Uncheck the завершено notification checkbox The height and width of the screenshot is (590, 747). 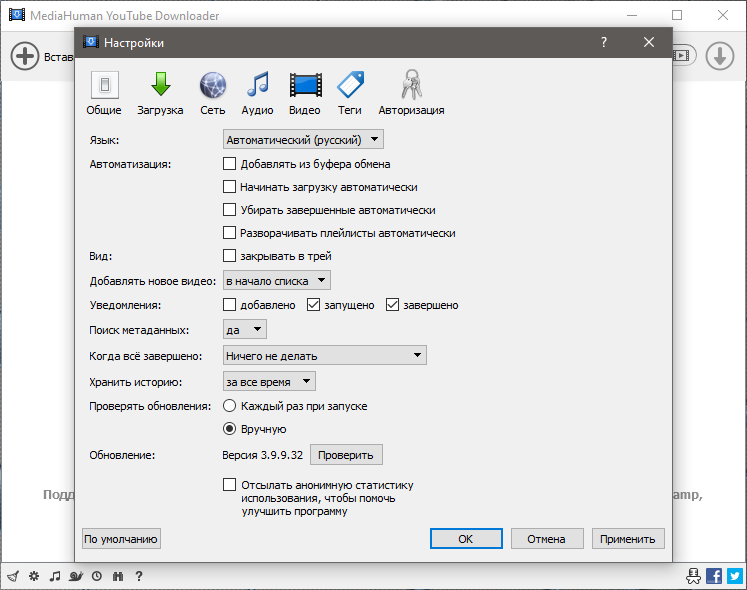pyautogui.click(x=392, y=305)
